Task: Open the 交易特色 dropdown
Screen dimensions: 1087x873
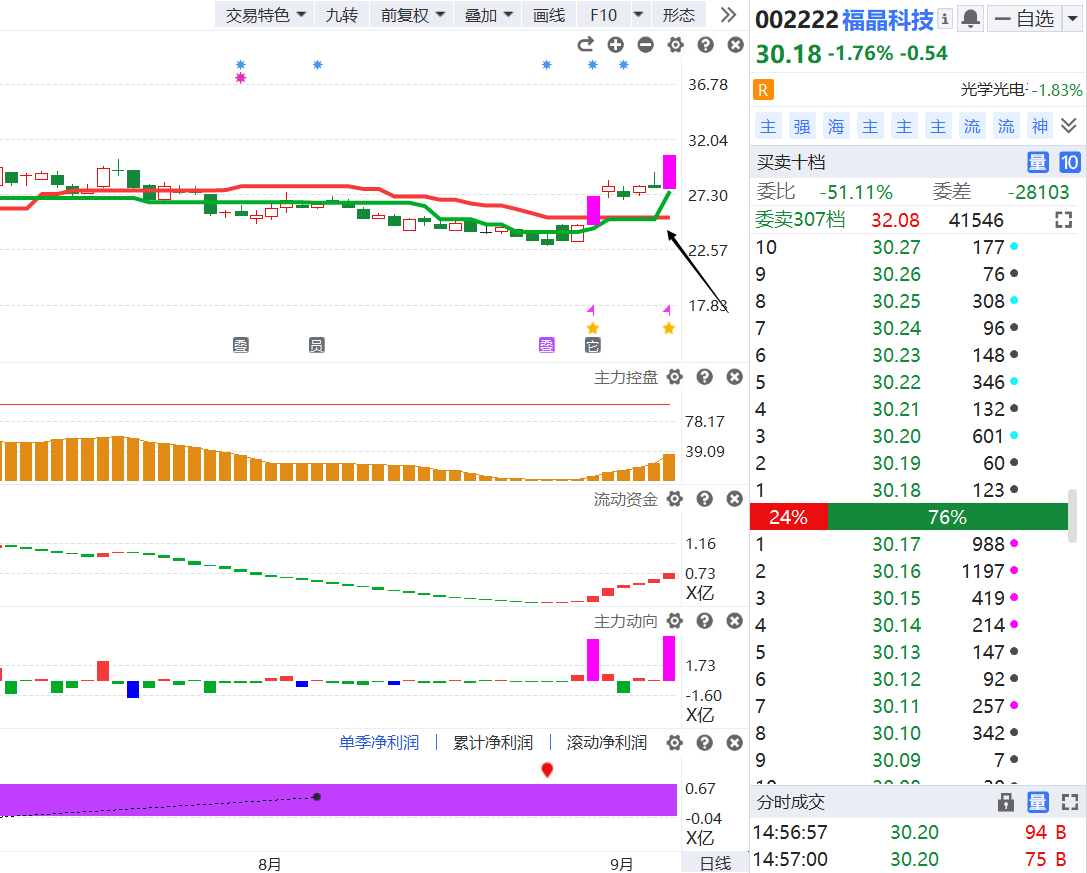Action: pyautogui.click(x=266, y=15)
